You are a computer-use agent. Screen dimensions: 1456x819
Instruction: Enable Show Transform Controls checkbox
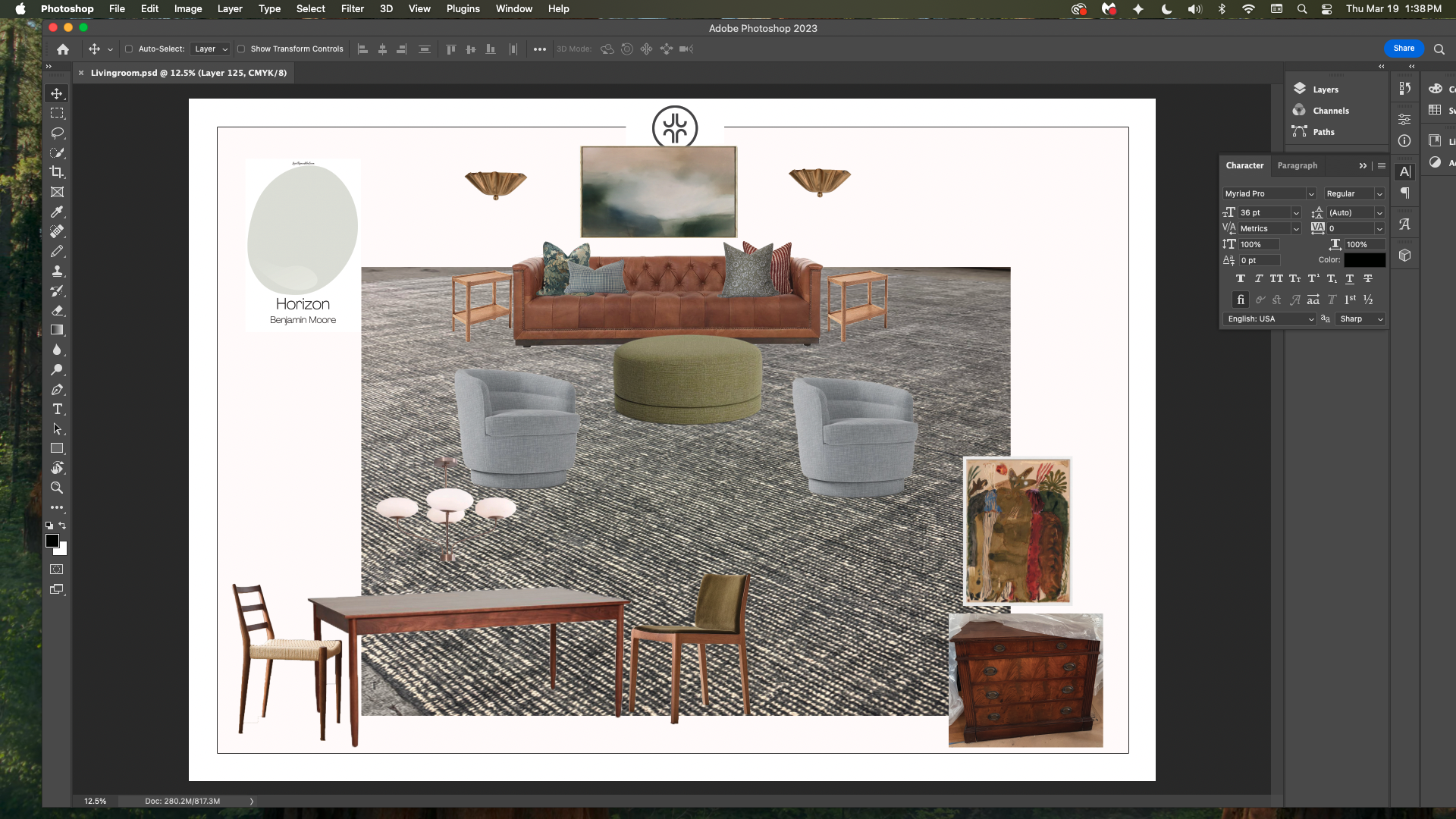tap(241, 49)
